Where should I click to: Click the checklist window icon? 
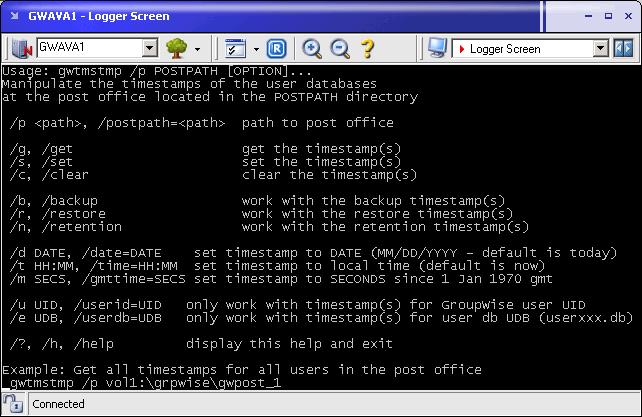coord(235,49)
